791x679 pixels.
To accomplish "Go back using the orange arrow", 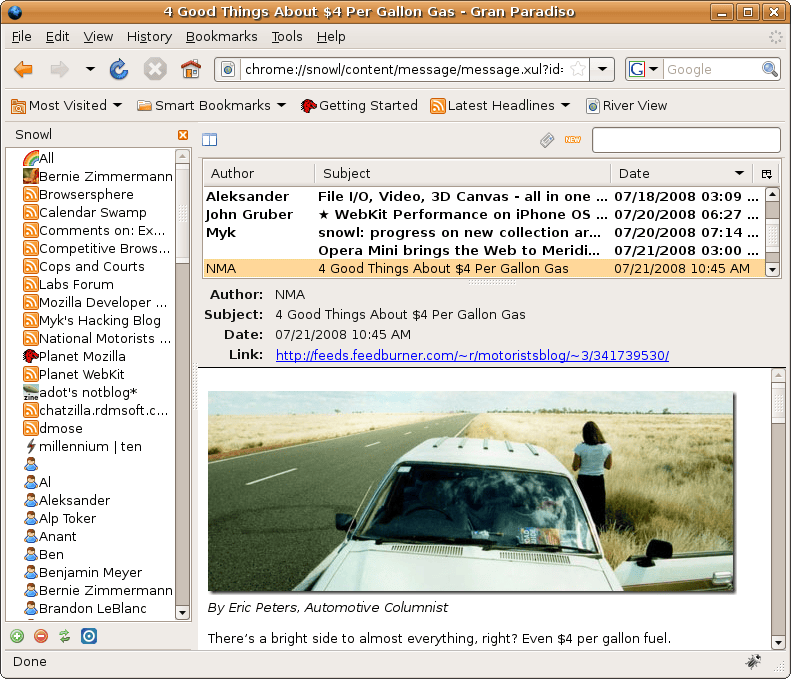I will (x=23, y=69).
